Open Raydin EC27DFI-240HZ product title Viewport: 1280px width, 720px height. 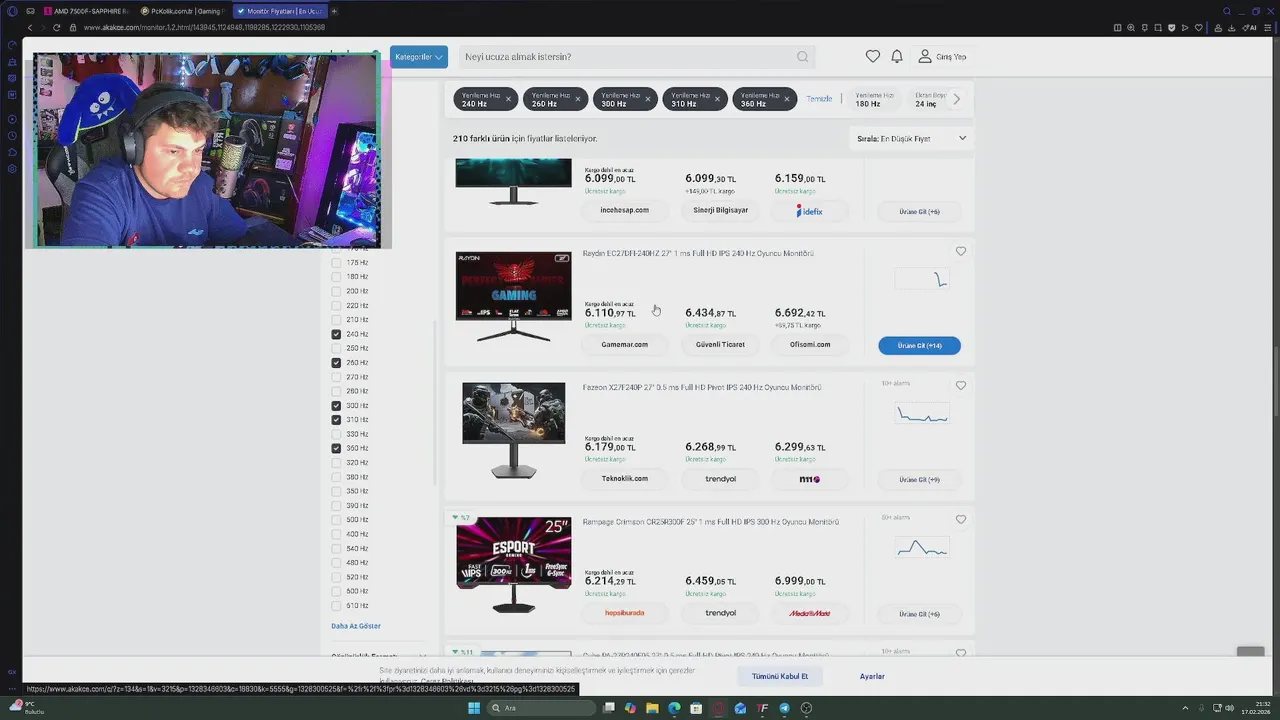[x=698, y=253]
